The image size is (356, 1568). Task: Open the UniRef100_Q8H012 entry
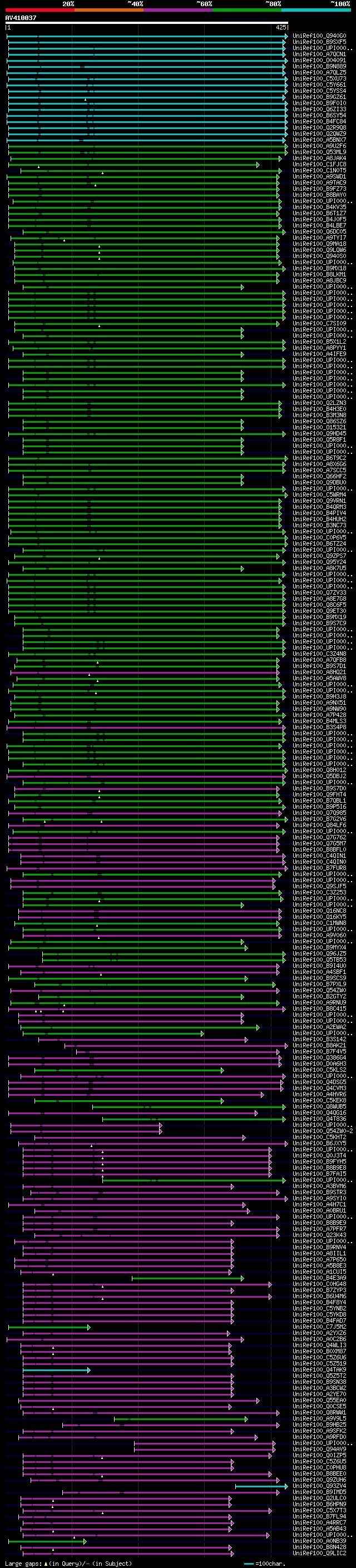tap(319, 770)
